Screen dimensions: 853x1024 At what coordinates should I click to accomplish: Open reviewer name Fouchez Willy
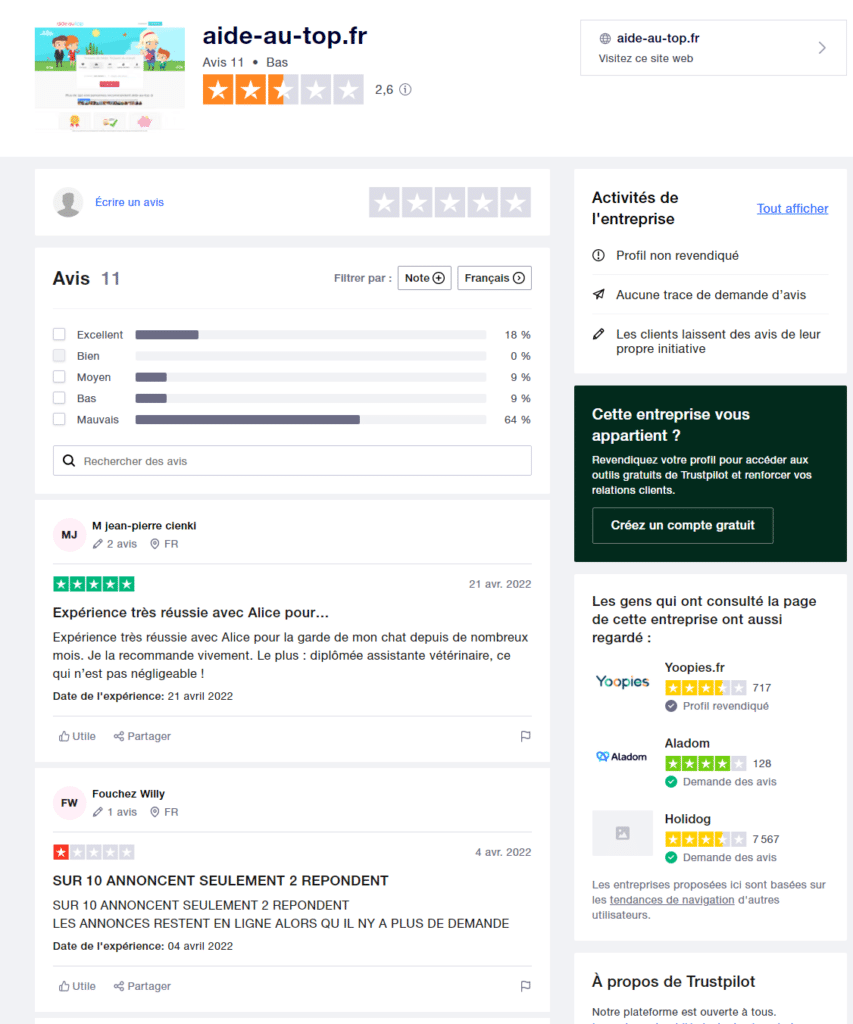click(x=129, y=794)
